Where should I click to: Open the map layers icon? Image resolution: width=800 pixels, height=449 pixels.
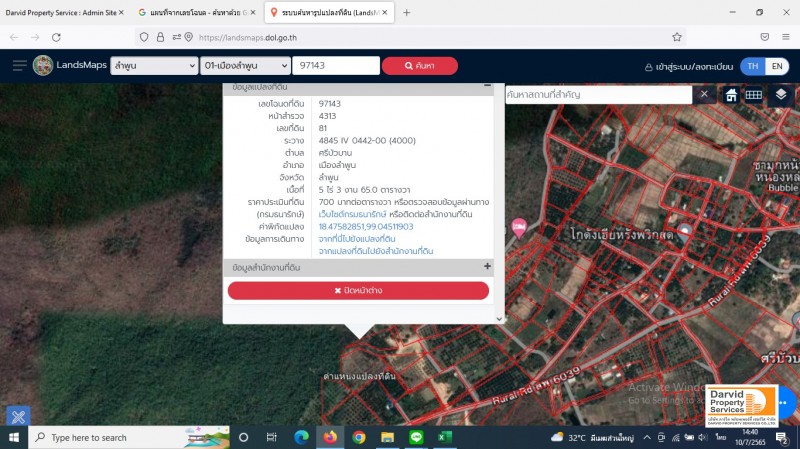pos(781,95)
